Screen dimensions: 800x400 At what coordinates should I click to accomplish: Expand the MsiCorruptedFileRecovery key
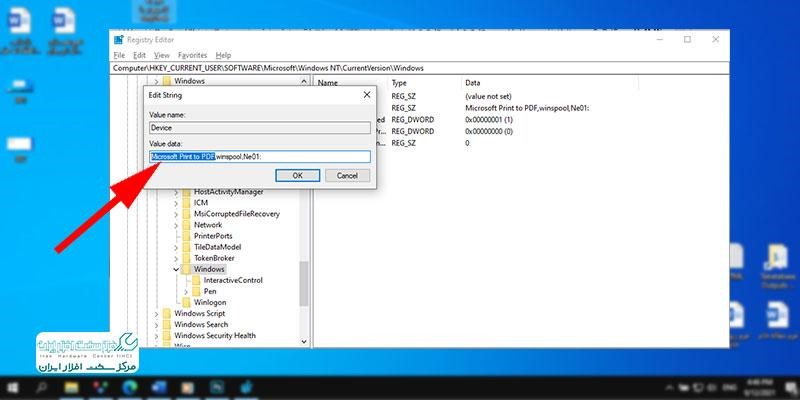[176, 214]
